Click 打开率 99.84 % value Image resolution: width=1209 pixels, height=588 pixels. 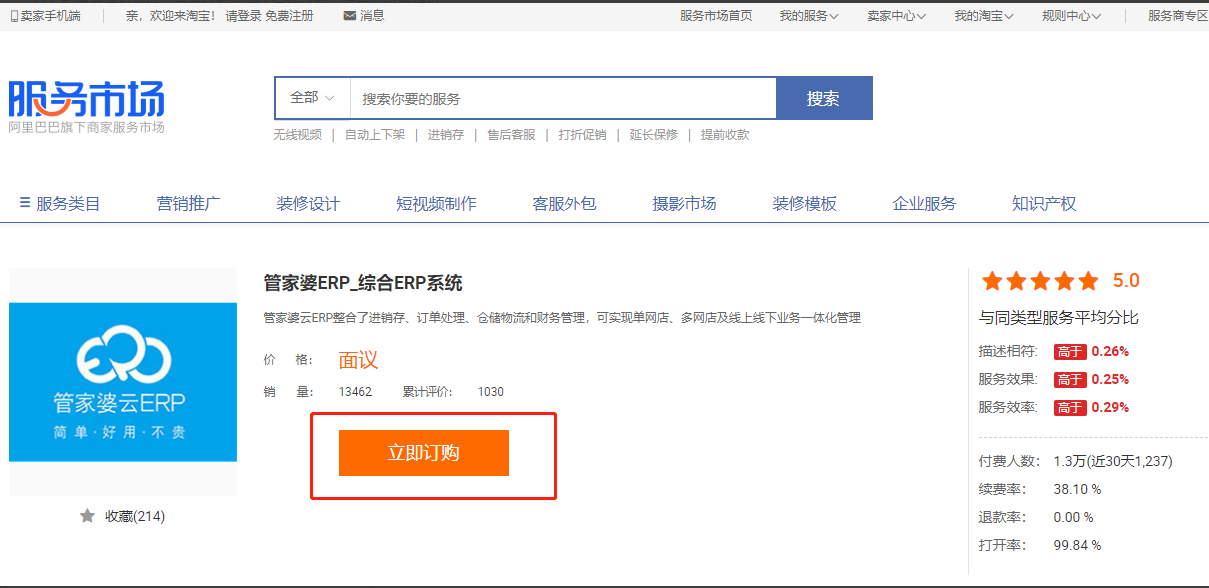click(x=1077, y=545)
